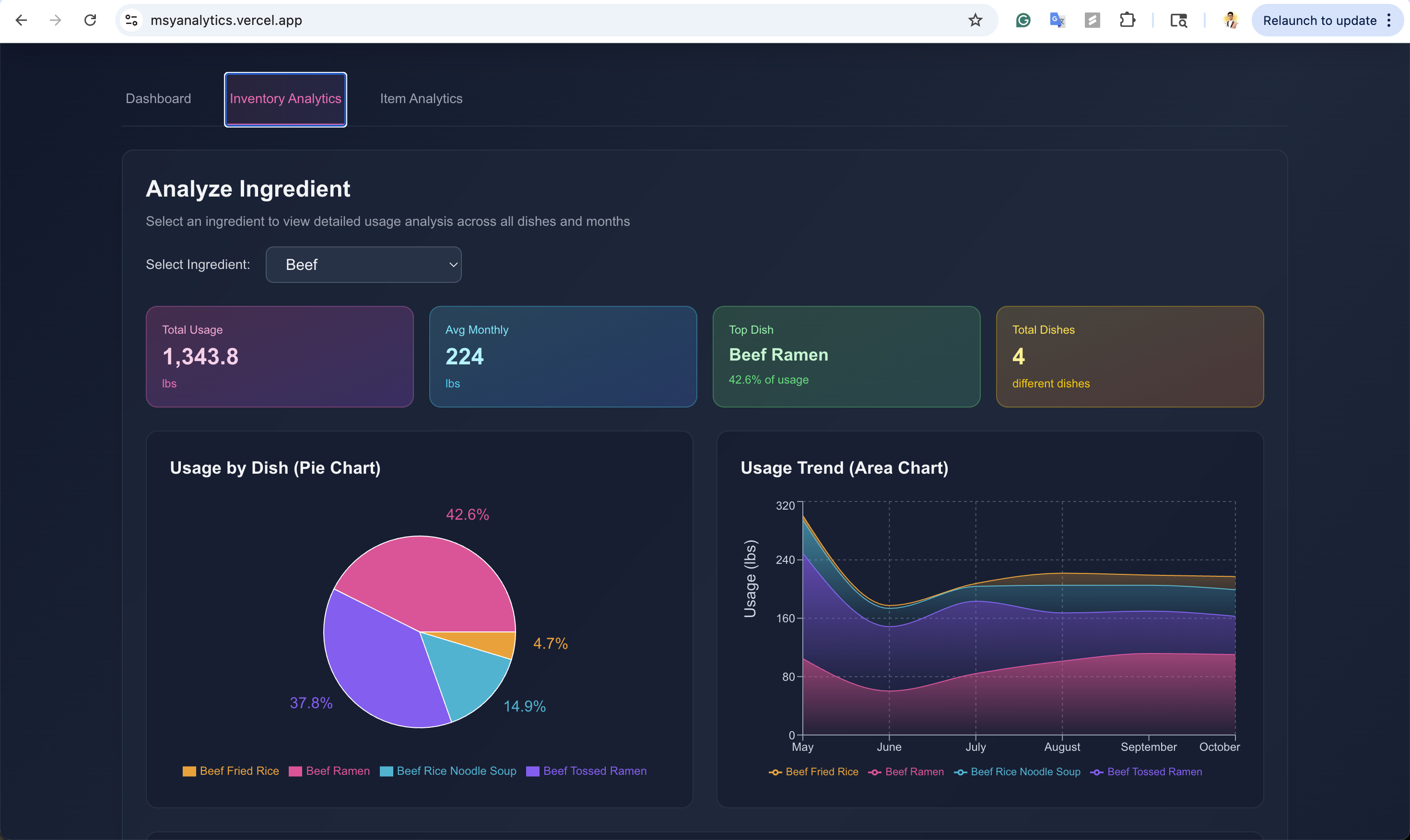Image resolution: width=1410 pixels, height=840 pixels.
Task: Click the browser back arrow
Action: click(x=21, y=21)
